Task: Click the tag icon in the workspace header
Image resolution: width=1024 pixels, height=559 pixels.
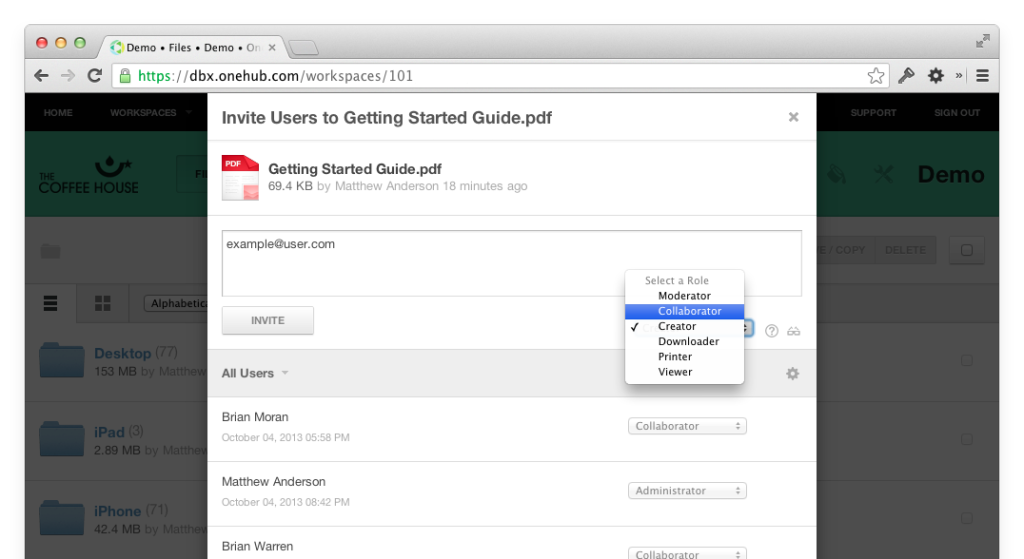Action: pyautogui.click(x=837, y=174)
